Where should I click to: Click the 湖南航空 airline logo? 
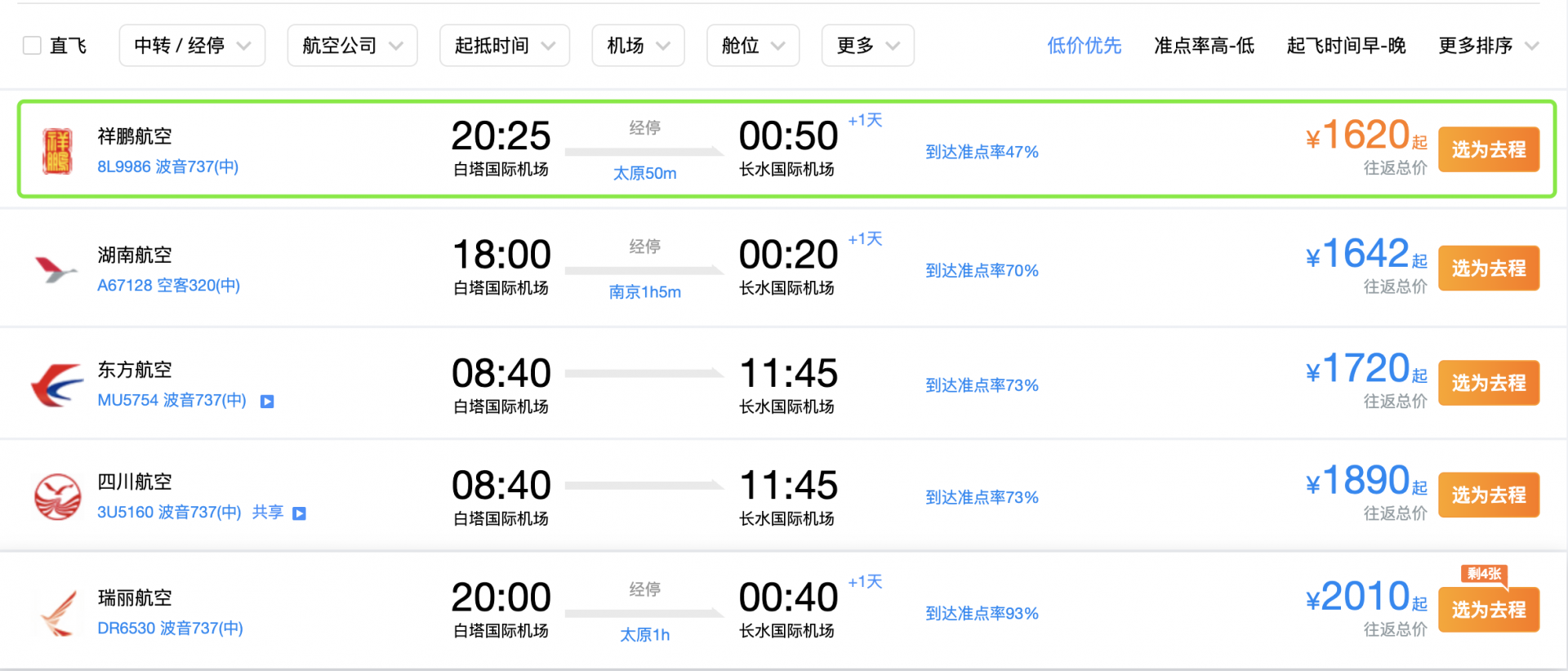click(56, 269)
